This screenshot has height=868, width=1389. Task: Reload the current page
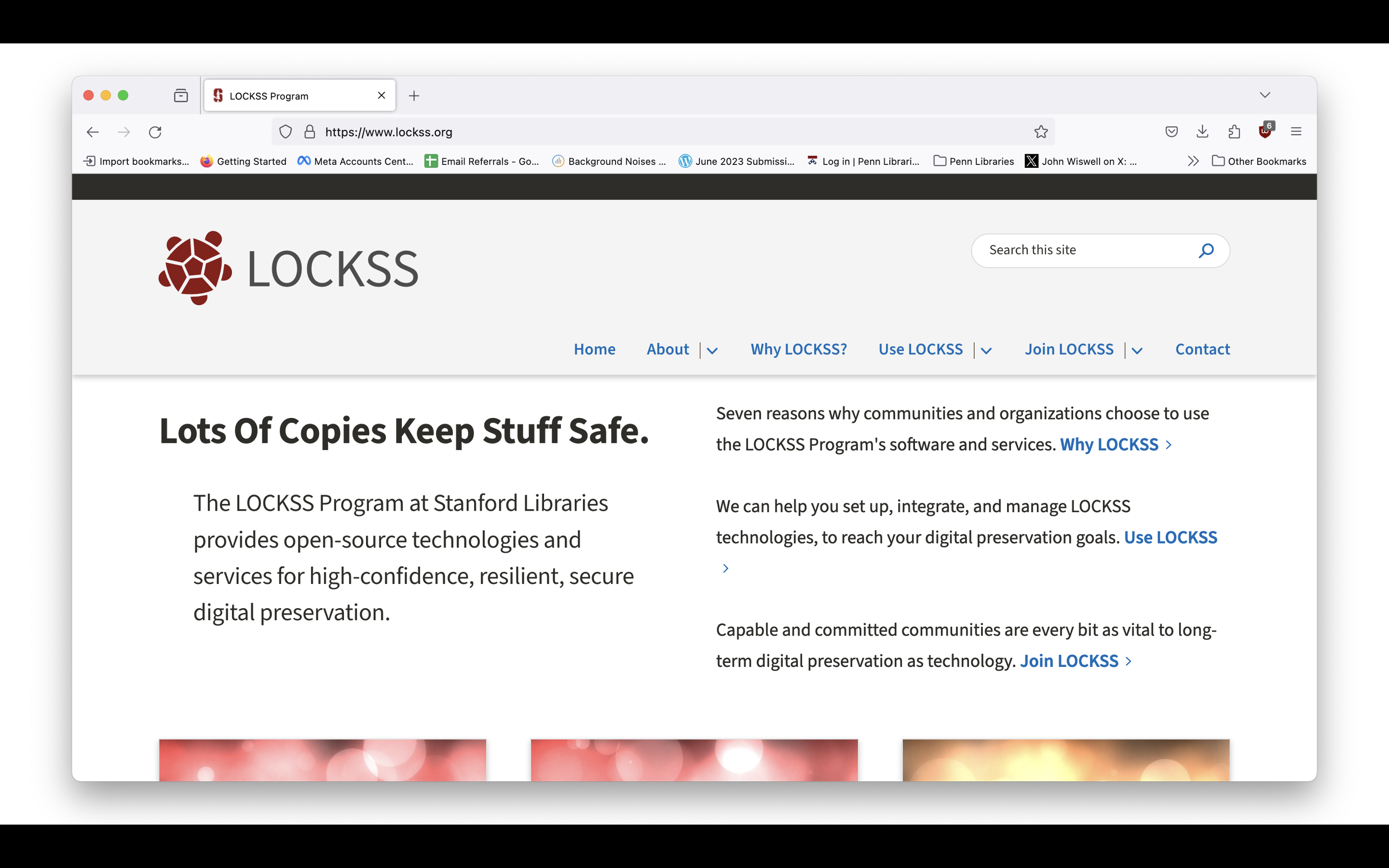coord(156,132)
